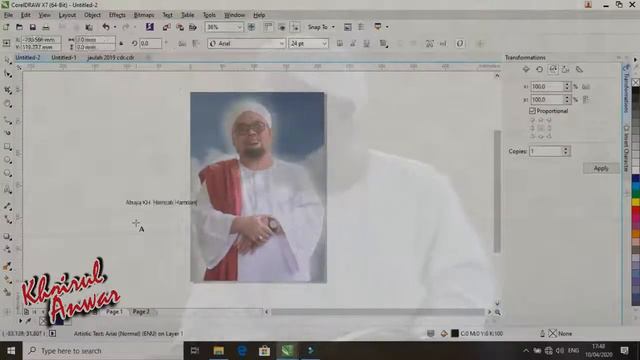The height and width of the screenshot is (360, 640).
Task: Toggle vertical mirror button in Transformations
Action: pos(586,99)
